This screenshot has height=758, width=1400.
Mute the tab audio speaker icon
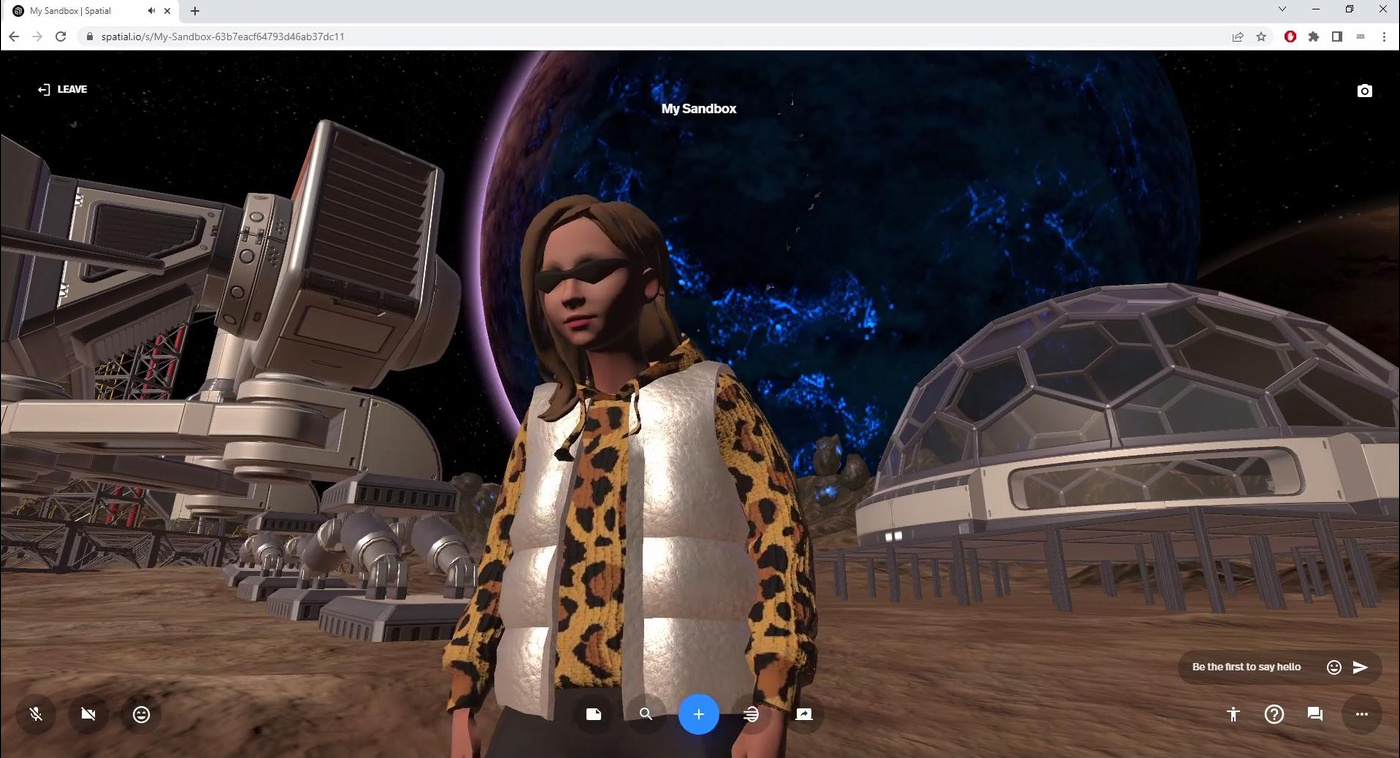tap(151, 11)
